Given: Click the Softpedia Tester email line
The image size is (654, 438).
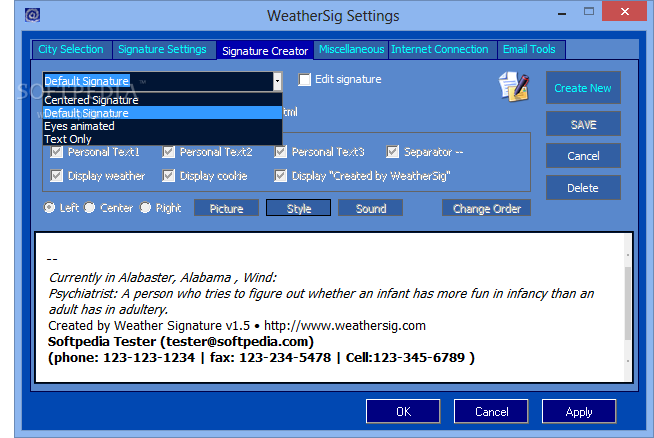Looking at the screenshot, I should tap(181, 342).
